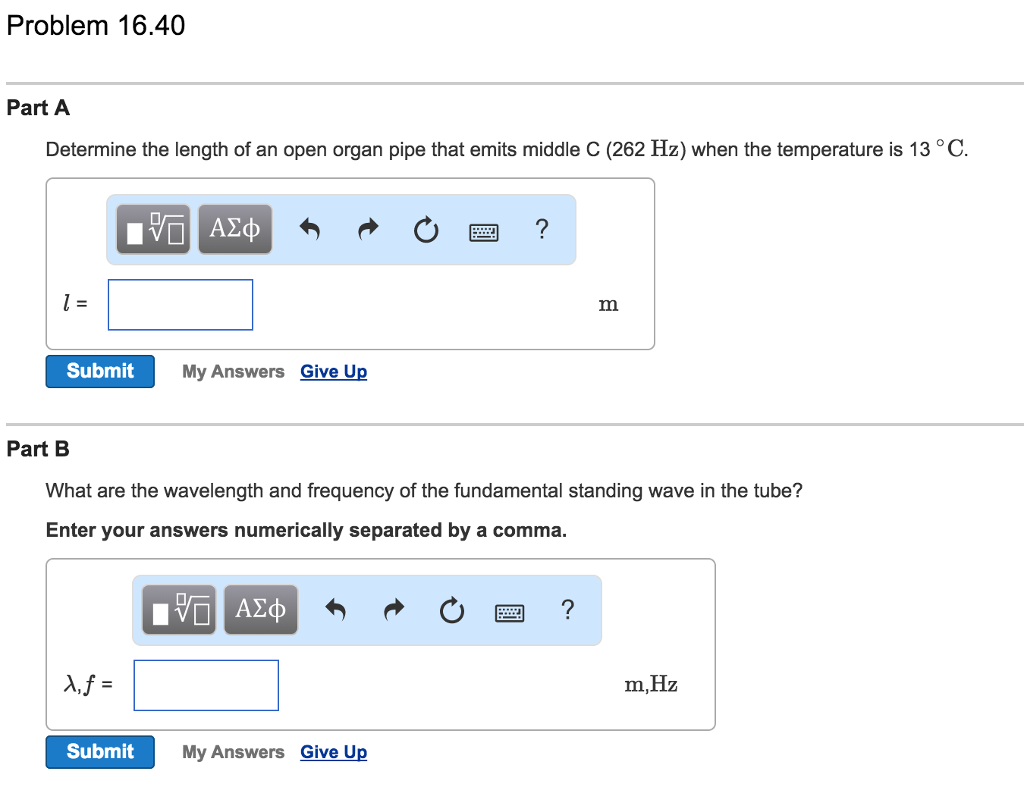Click the λ,f answer box in Part B
Image resolution: width=1024 pixels, height=787 pixels.
click(x=206, y=685)
